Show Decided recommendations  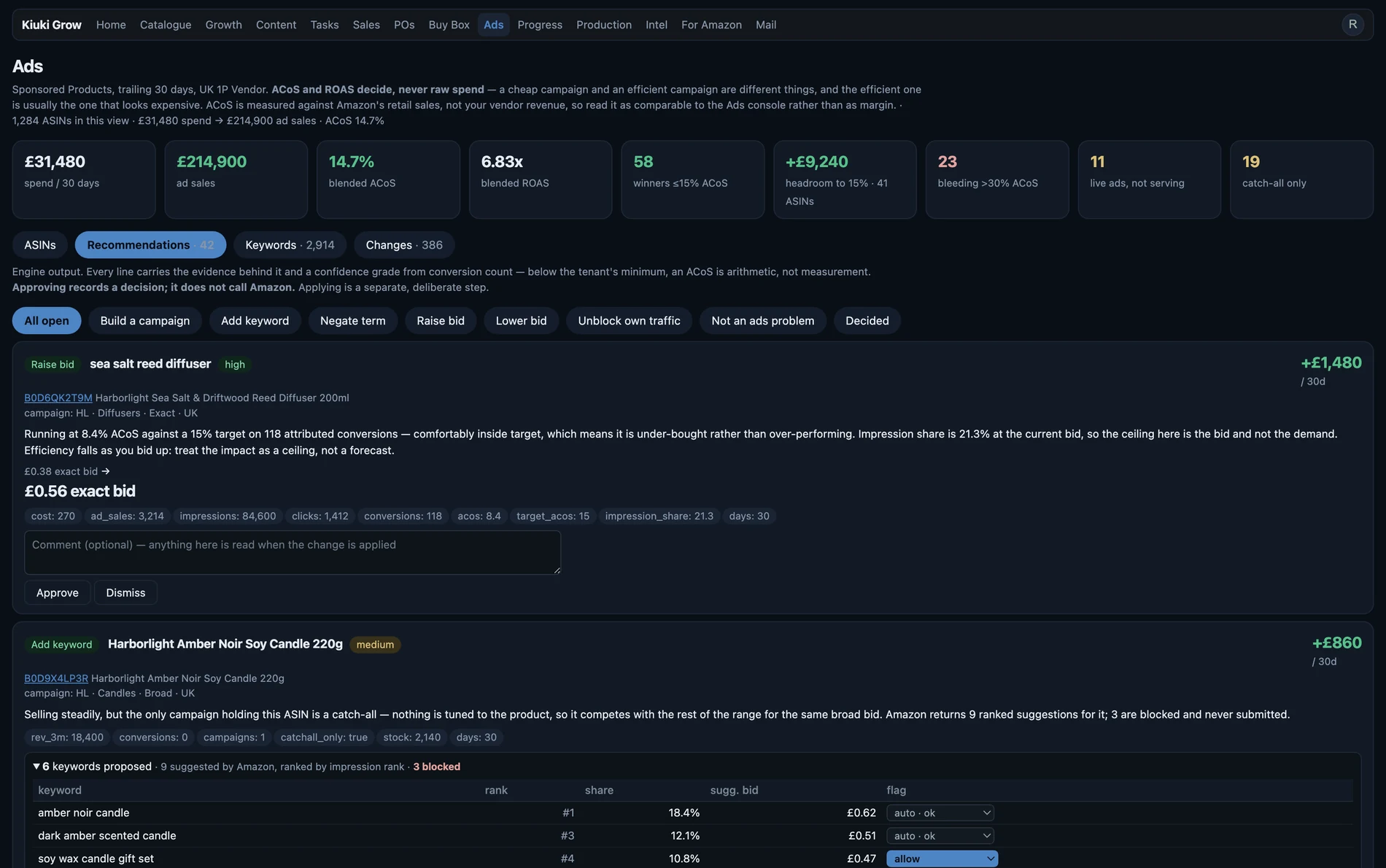tap(867, 320)
